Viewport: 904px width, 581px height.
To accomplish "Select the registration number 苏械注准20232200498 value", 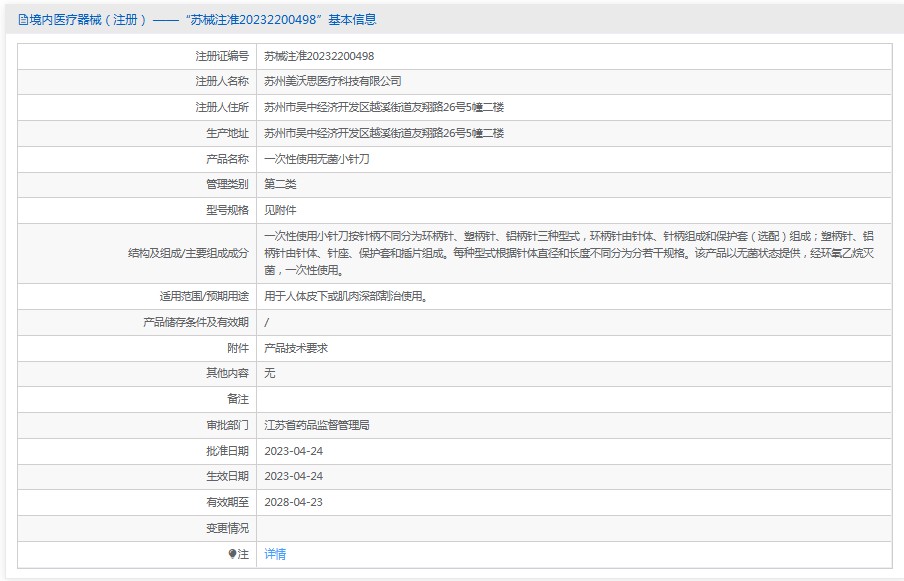I will (x=319, y=56).
